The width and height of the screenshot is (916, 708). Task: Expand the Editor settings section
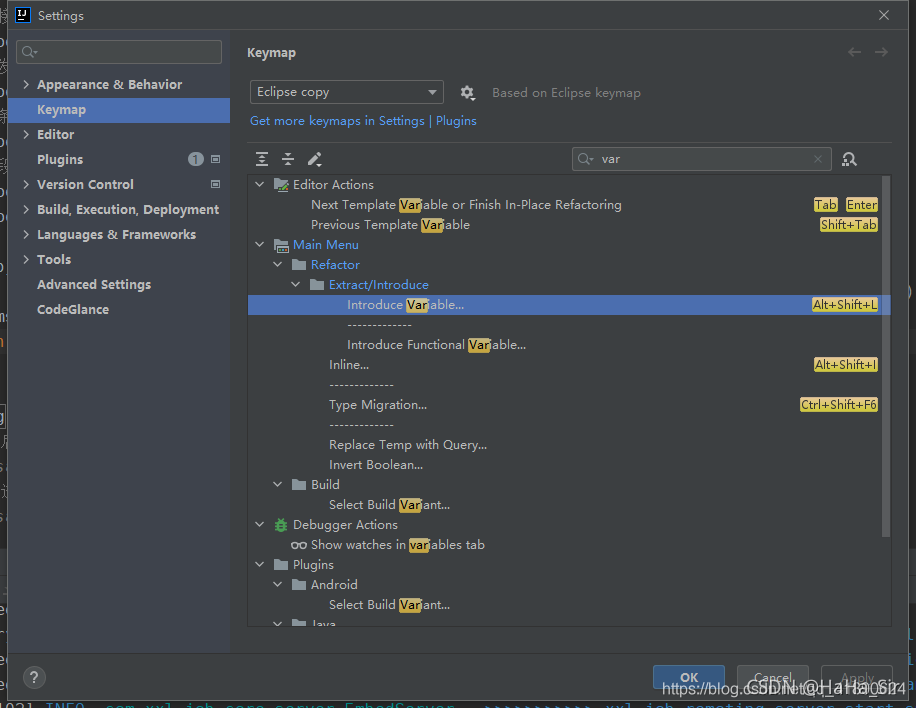[x=26, y=134]
